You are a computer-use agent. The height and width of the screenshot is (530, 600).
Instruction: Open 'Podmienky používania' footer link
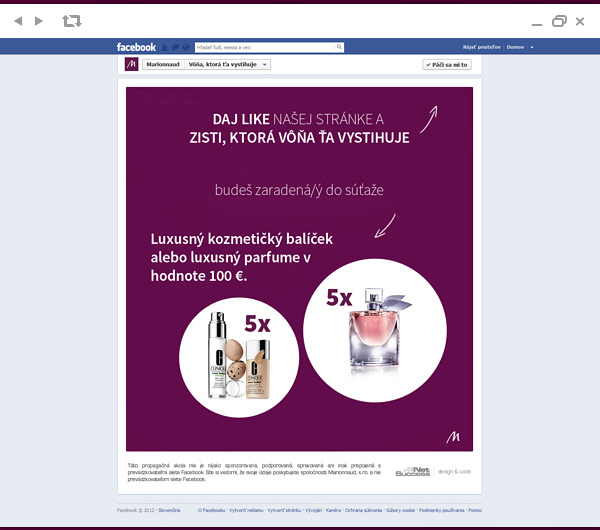pyautogui.click(x=442, y=510)
